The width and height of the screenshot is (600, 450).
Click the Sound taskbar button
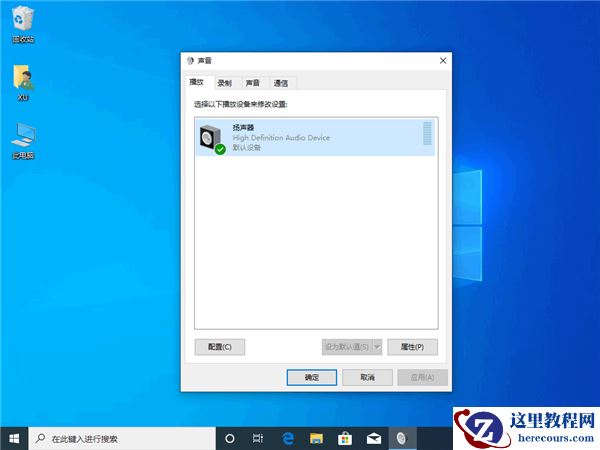[x=402, y=439]
